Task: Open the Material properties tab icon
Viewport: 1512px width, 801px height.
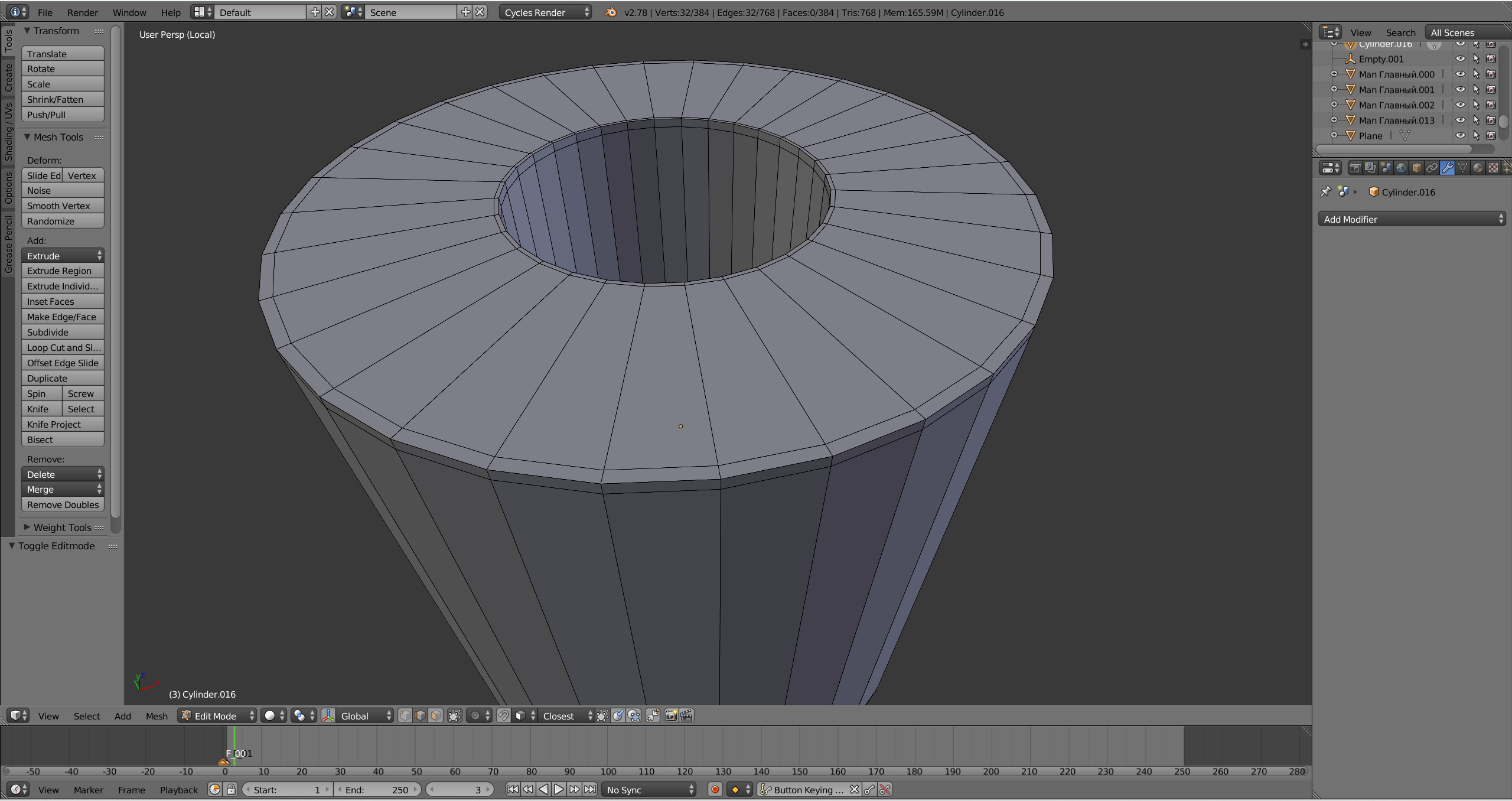Action: [x=1478, y=168]
